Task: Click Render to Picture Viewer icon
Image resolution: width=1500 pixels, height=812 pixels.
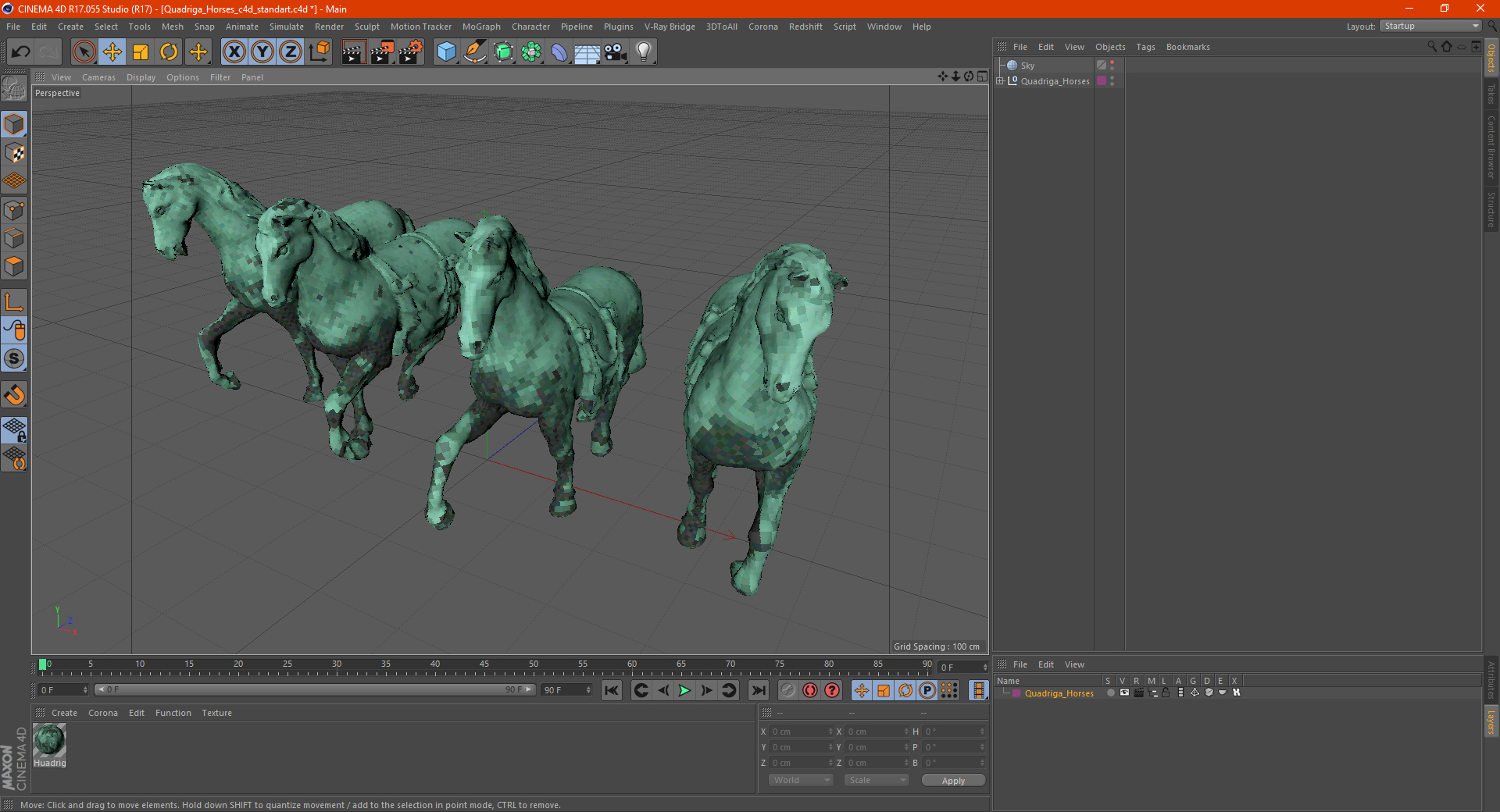Action: point(382,52)
